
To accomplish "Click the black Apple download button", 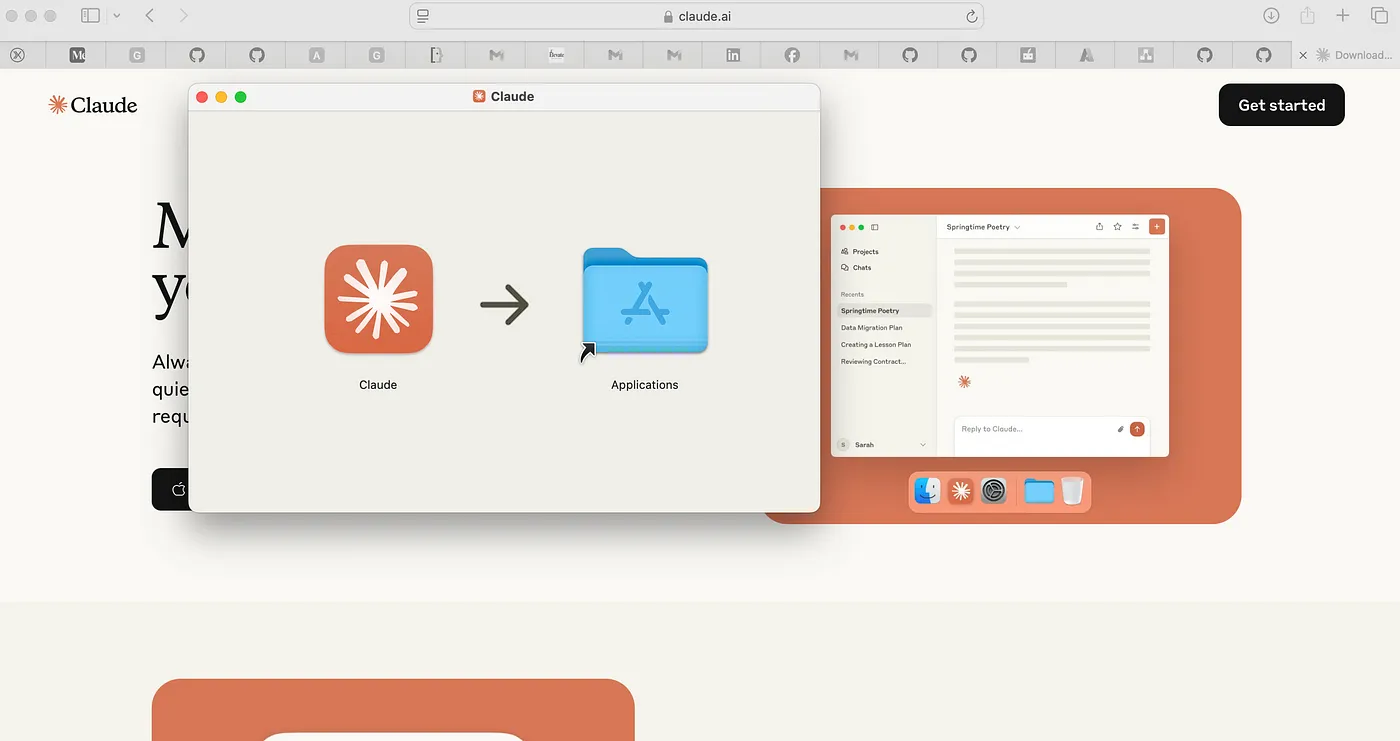I will pyautogui.click(x=171, y=489).
